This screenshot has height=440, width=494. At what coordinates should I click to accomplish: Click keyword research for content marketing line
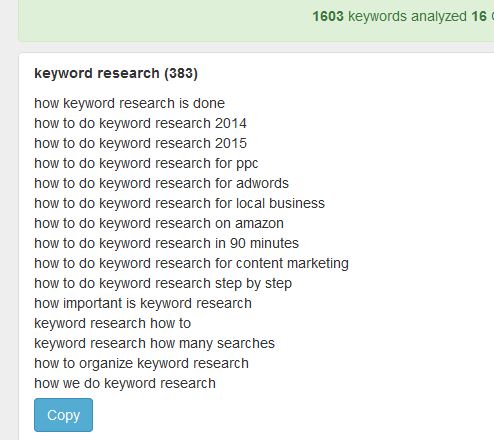[191, 263]
